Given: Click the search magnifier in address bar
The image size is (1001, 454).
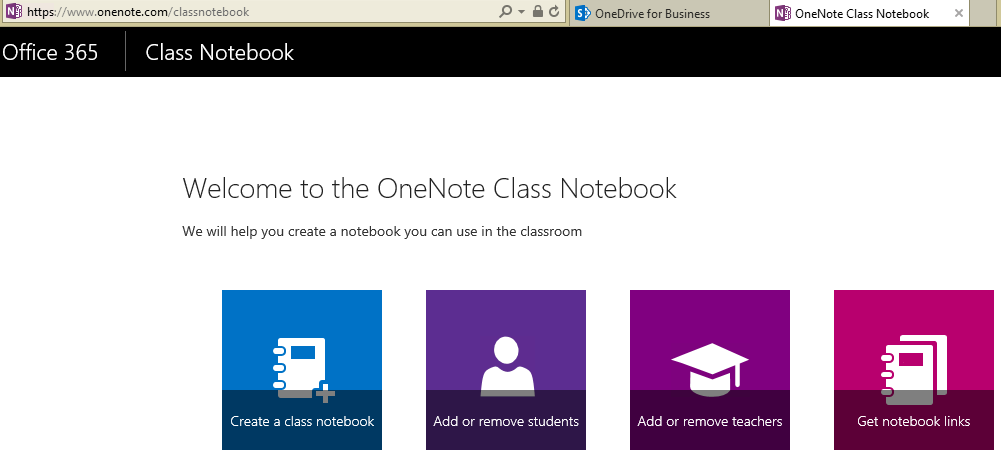Looking at the screenshot, I should tap(506, 11).
